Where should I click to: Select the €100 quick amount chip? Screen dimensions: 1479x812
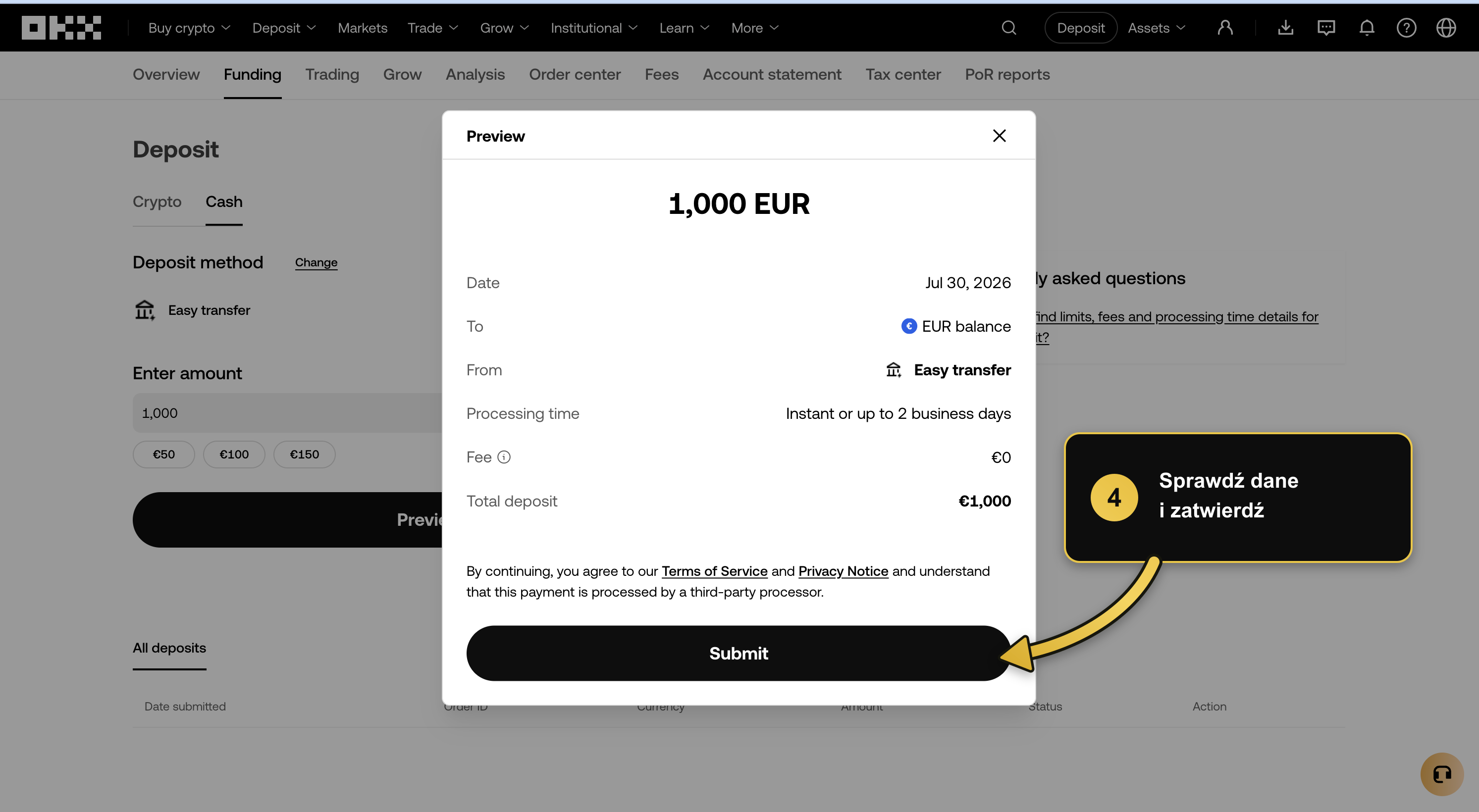click(x=234, y=455)
